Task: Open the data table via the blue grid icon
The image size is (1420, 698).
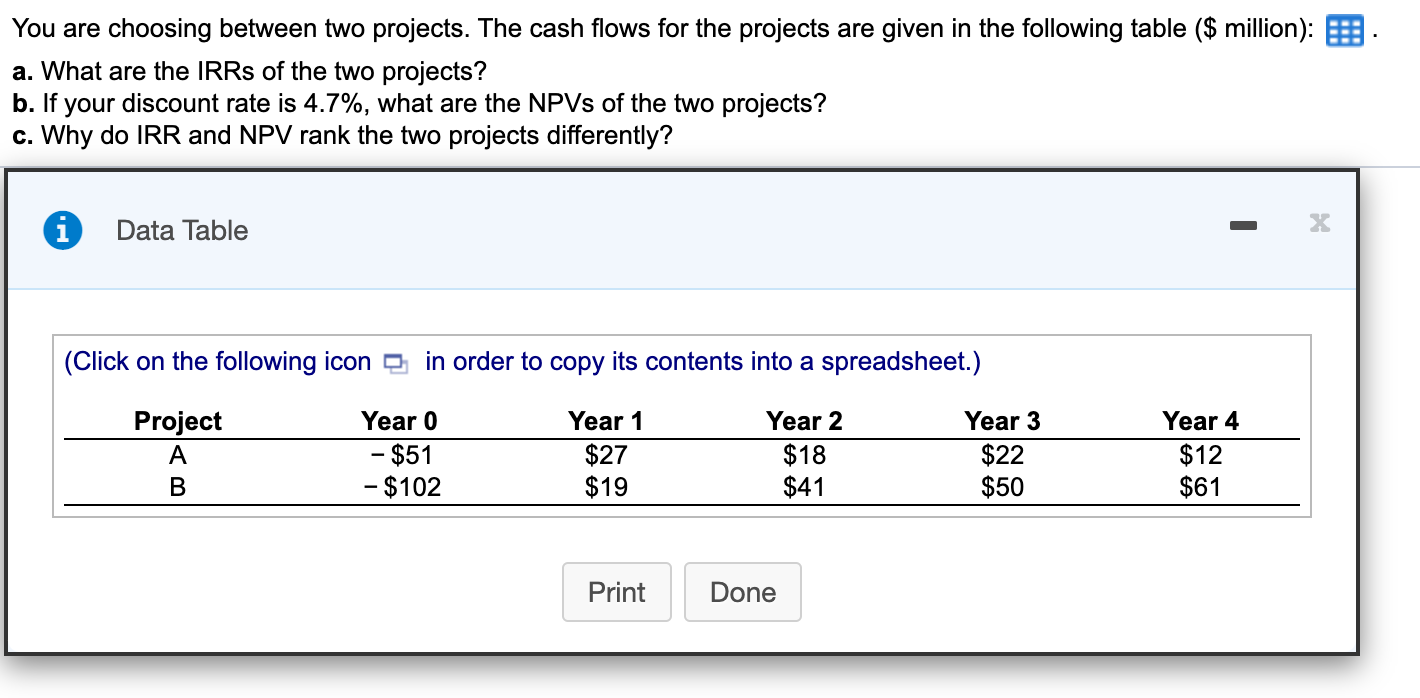Action: point(1344,30)
